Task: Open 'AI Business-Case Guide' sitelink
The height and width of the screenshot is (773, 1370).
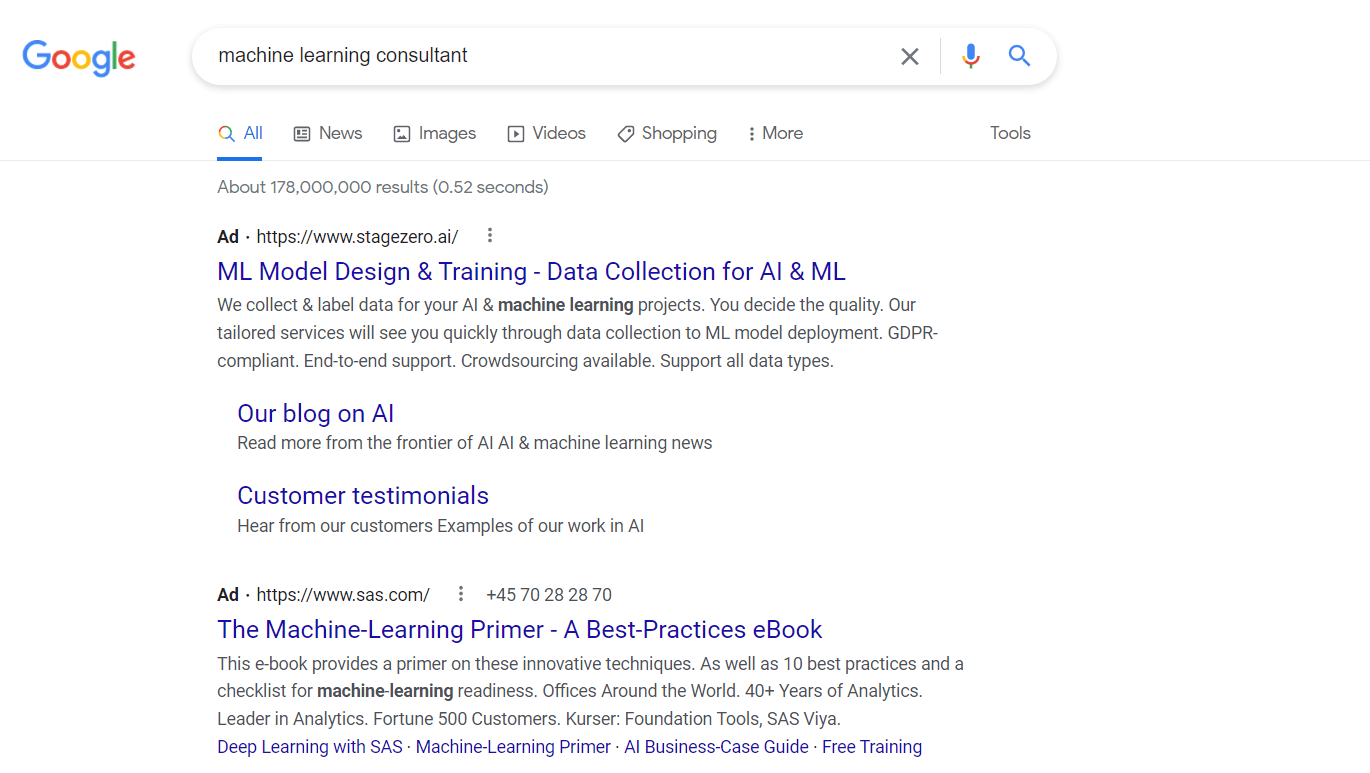Action: pyautogui.click(x=716, y=747)
